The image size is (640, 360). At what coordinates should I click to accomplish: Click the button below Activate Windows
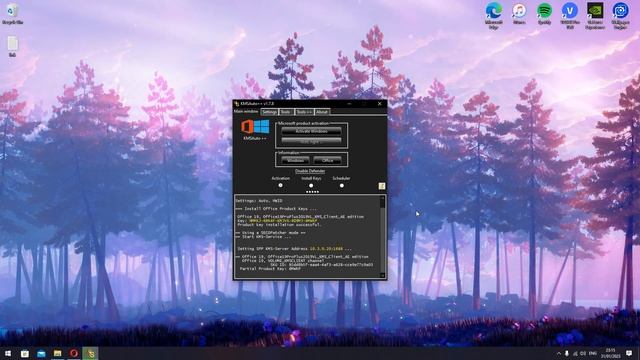(311, 142)
